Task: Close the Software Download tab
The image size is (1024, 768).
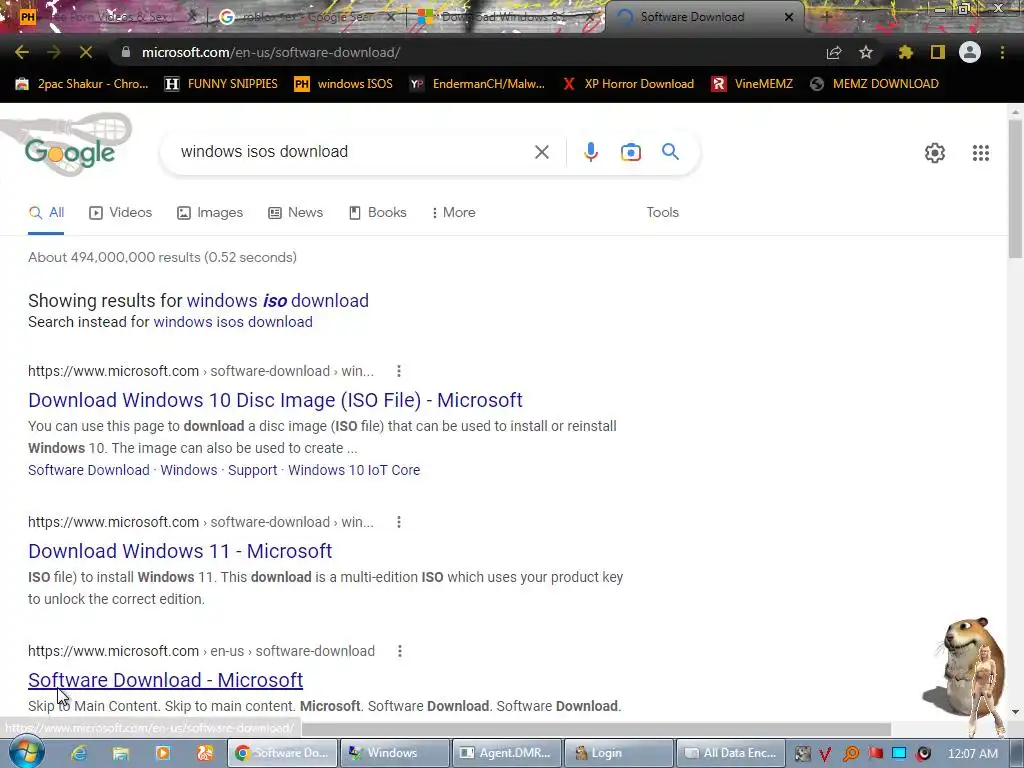Action: click(789, 17)
